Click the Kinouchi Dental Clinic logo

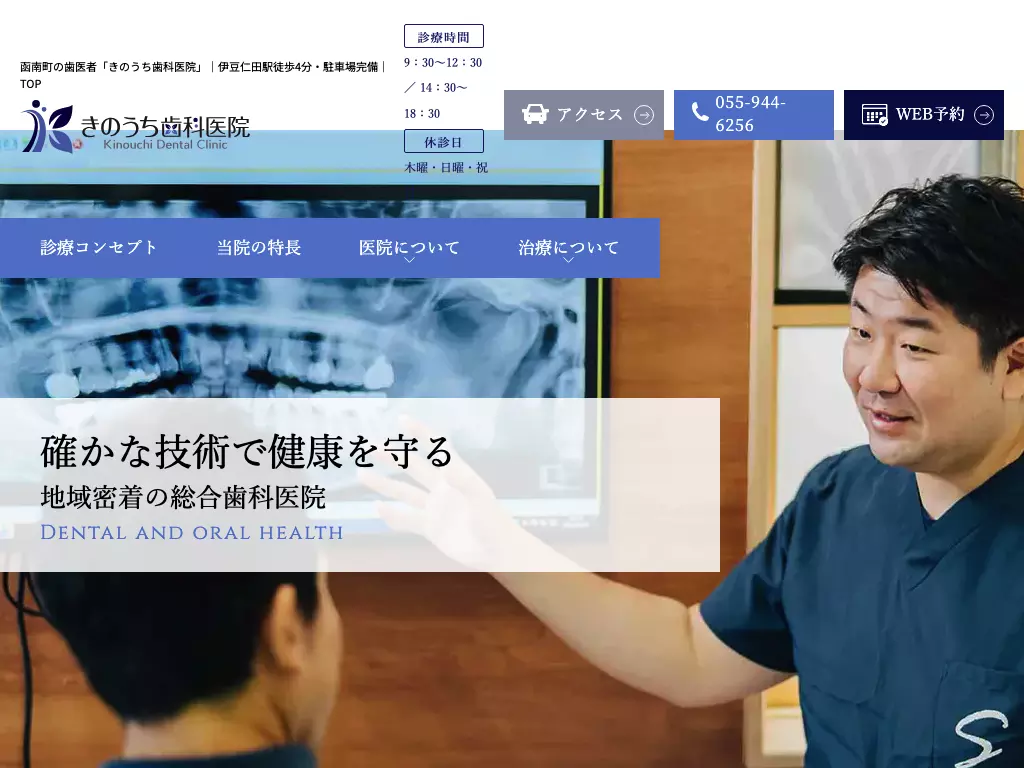coord(135,126)
